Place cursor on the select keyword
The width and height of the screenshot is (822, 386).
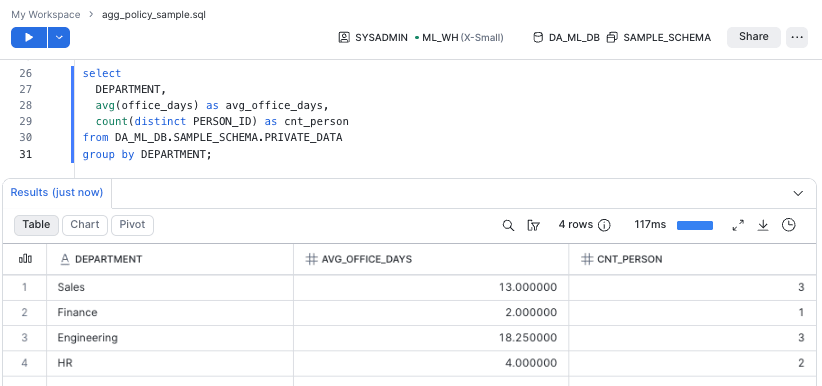[x=102, y=73]
